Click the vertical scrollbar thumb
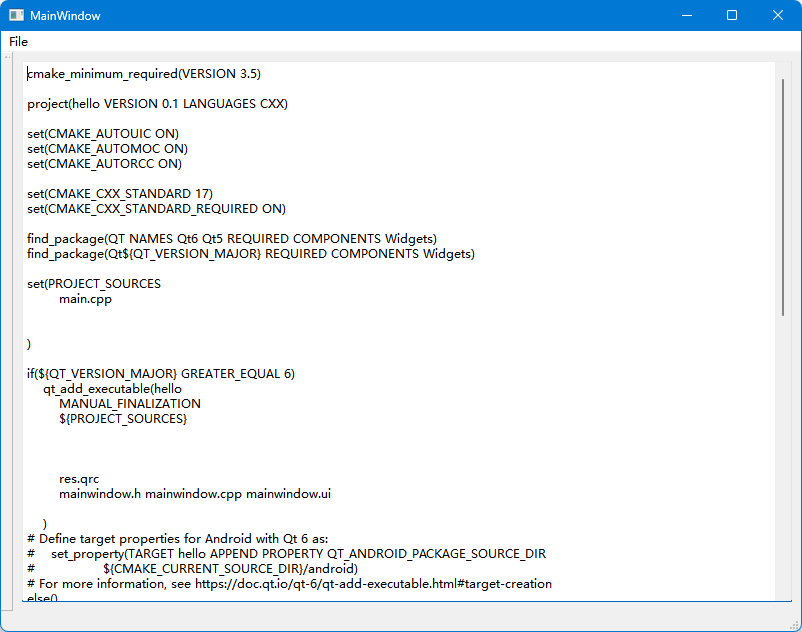Screen dimensions: 802x632 pyautogui.click(x=782, y=195)
